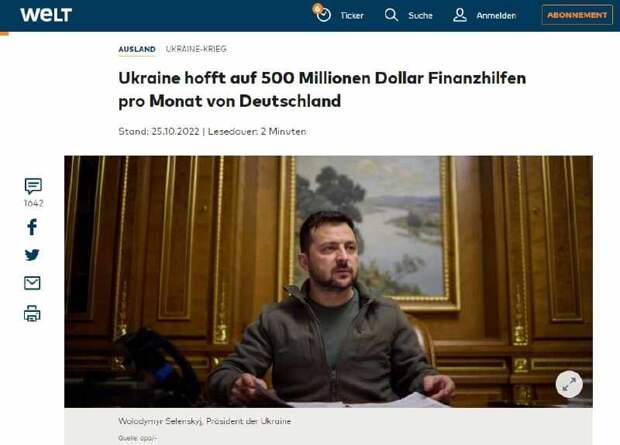Click the Anmelden login link

pos(496,15)
